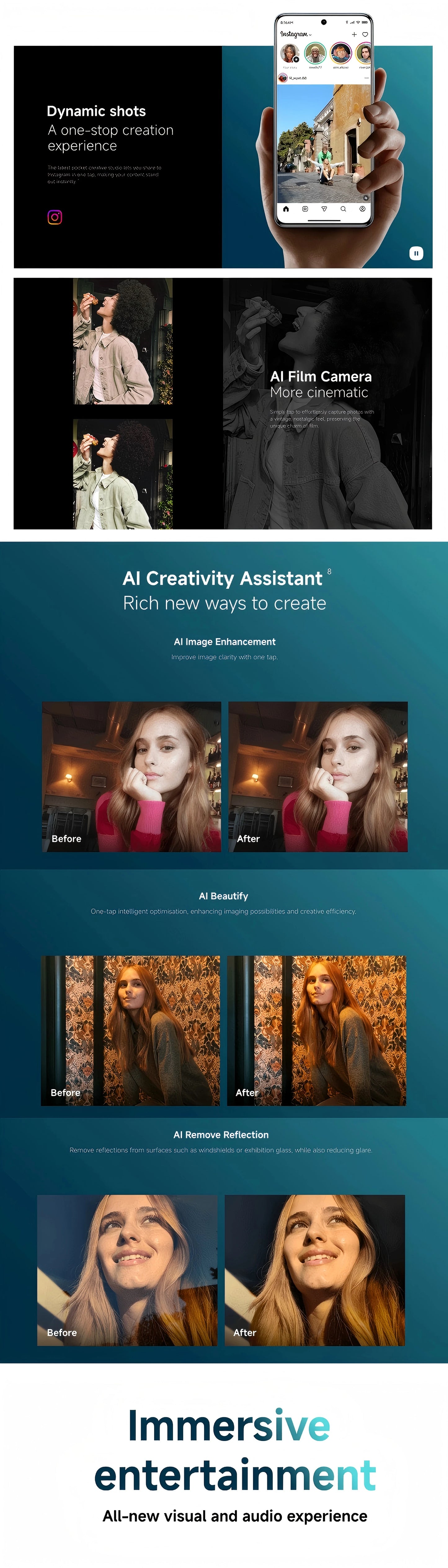Click the "AI Remove Reflection" title
Screen dimensions: 448x1568
click(221, 1135)
